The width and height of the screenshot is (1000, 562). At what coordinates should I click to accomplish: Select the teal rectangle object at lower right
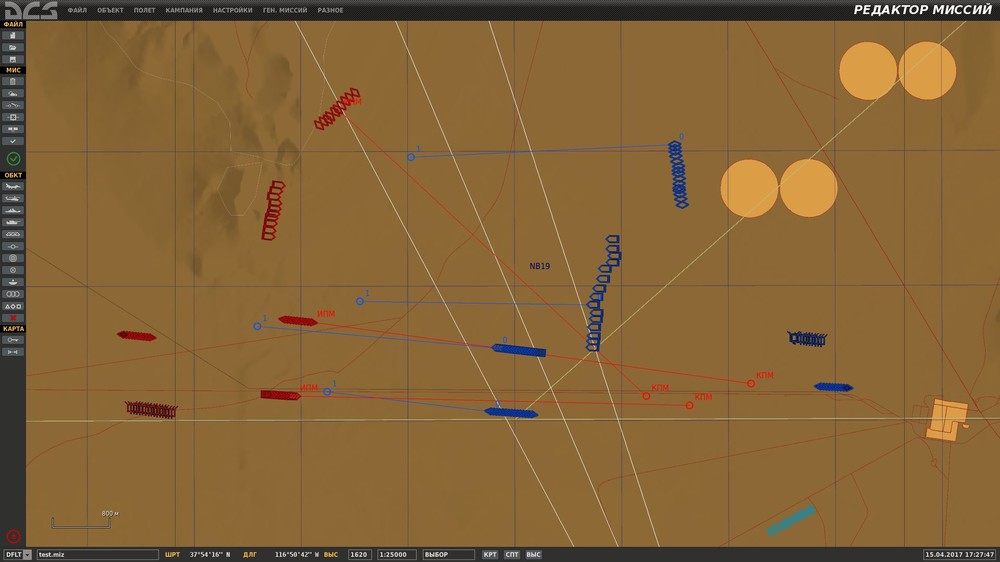tap(791, 520)
